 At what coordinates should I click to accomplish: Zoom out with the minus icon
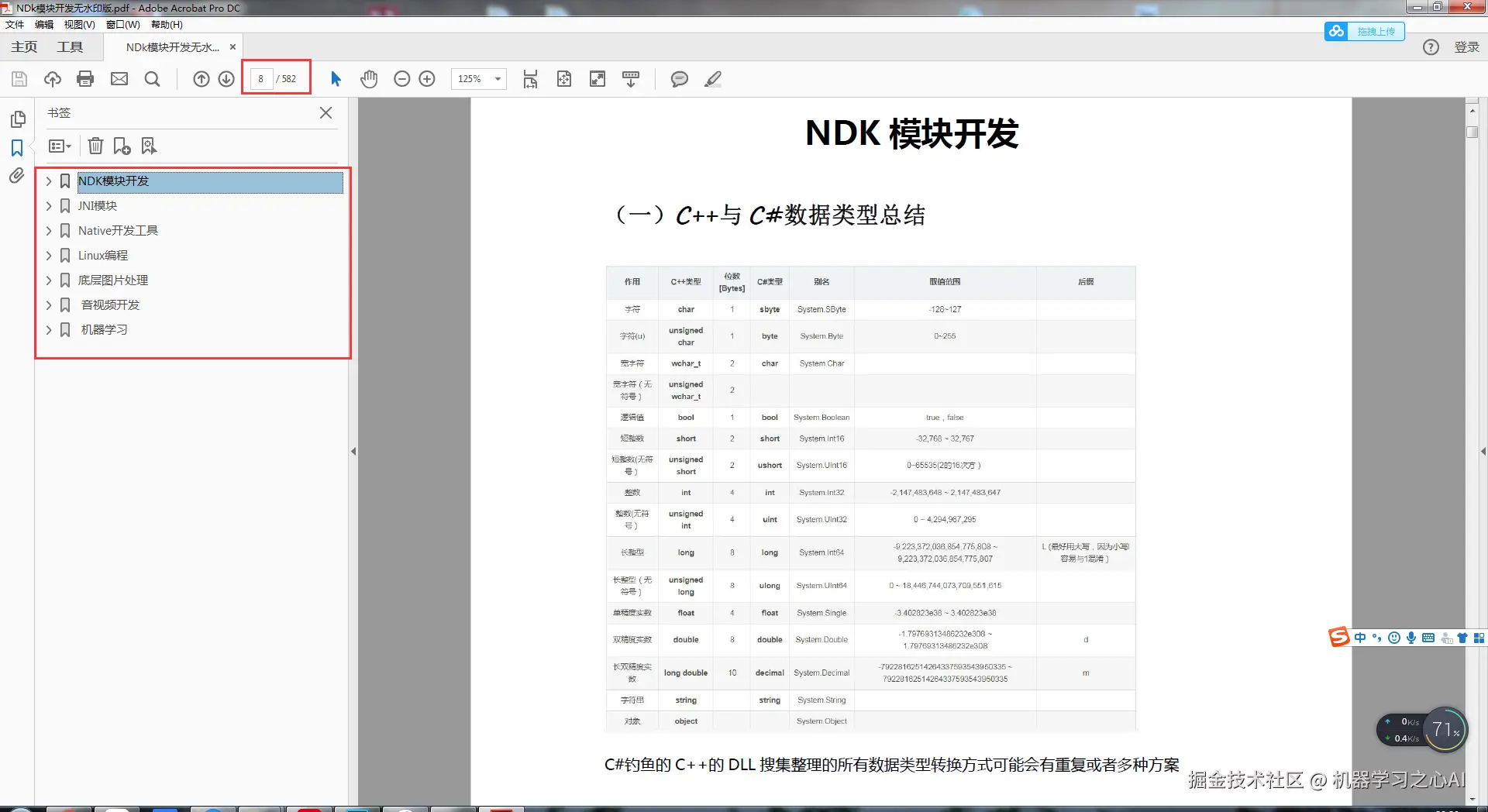(x=401, y=79)
